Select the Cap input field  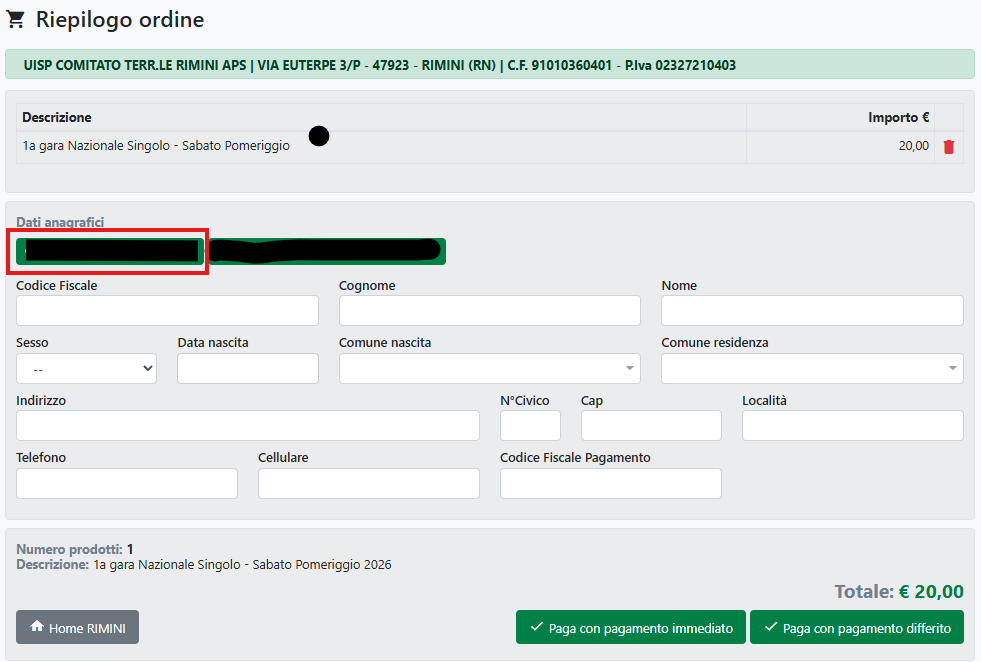650,425
